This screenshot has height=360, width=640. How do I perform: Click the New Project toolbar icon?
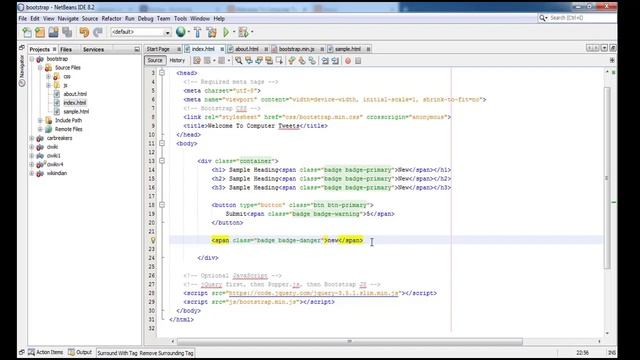click(40, 32)
